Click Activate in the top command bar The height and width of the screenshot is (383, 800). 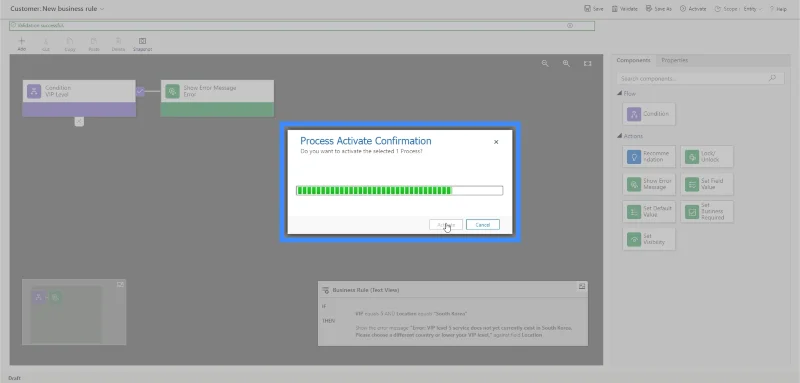click(x=693, y=9)
